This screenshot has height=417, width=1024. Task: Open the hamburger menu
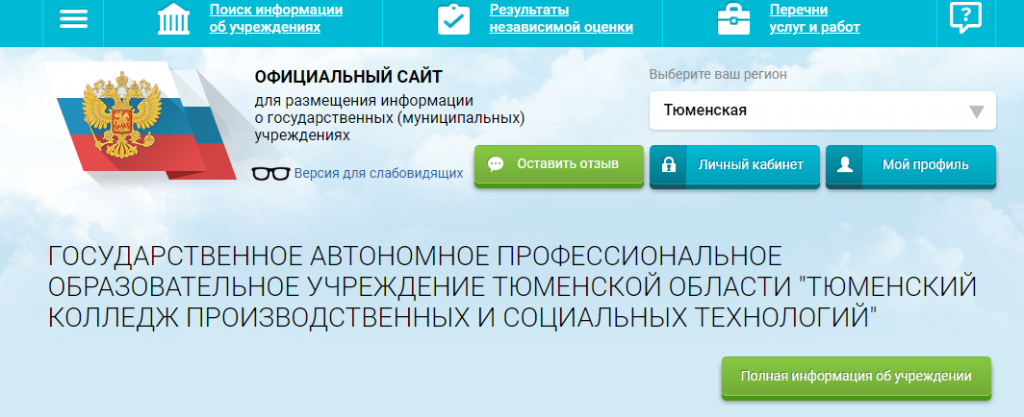coord(73,19)
